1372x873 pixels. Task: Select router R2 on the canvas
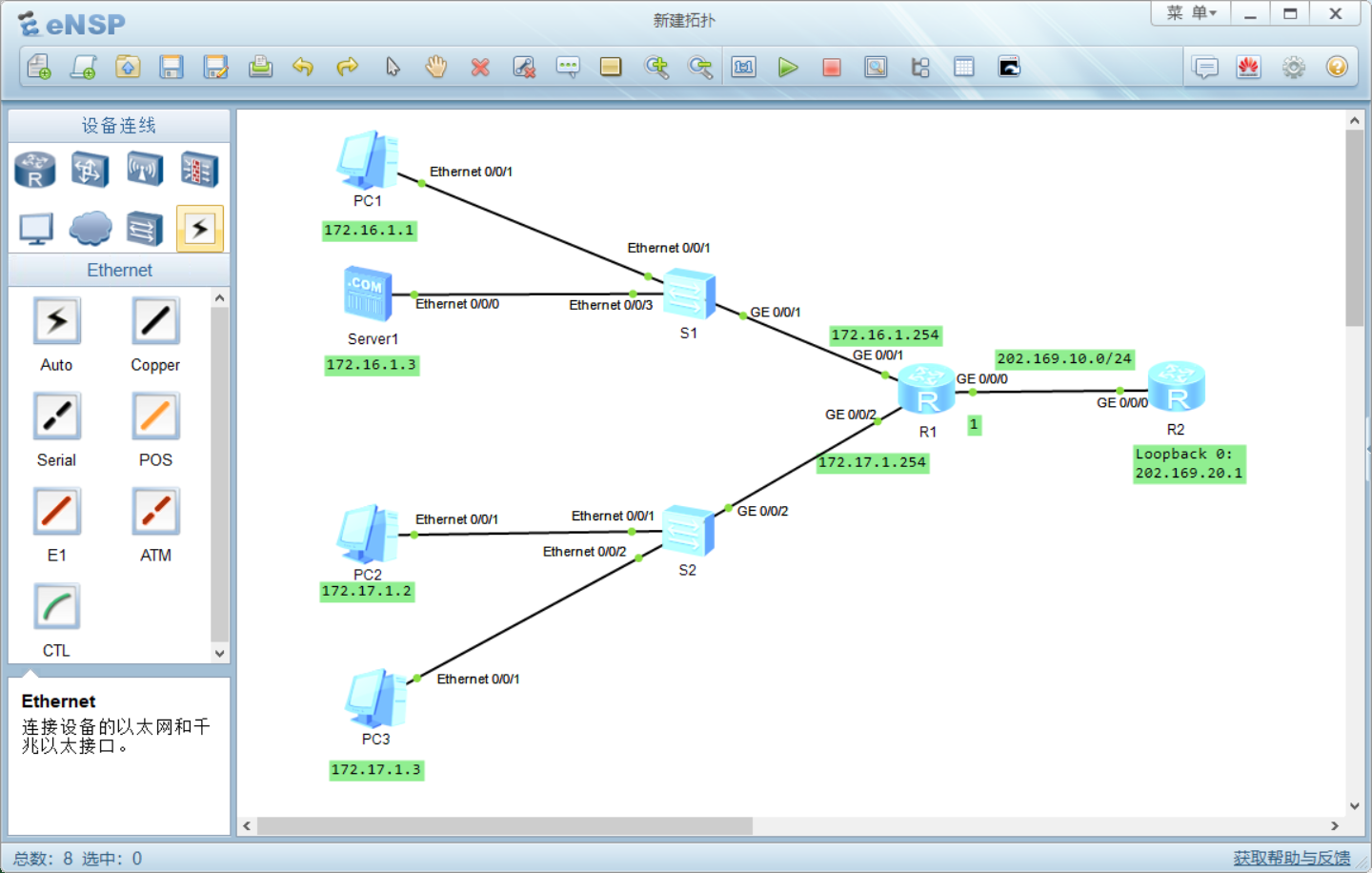(1177, 386)
